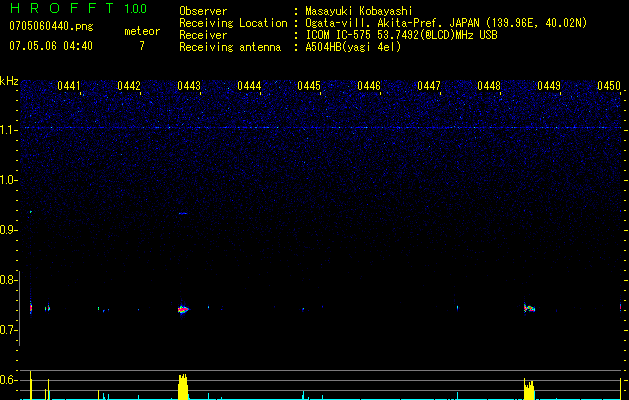Click the colored meteor echo below 0443
This screenshot has height=400, width=629.
tap(182, 310)
